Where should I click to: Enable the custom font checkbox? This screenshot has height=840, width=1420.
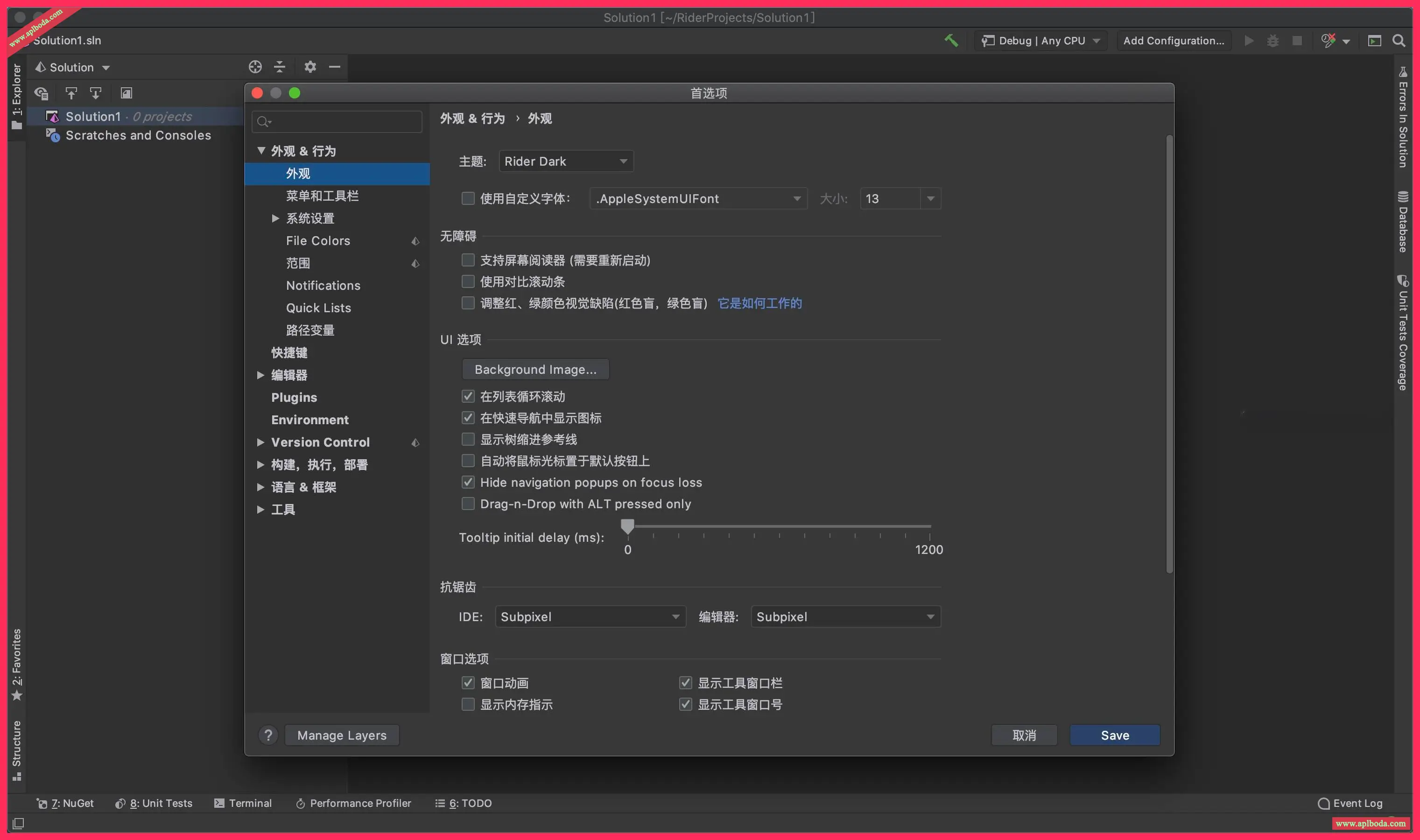(468, 198)
